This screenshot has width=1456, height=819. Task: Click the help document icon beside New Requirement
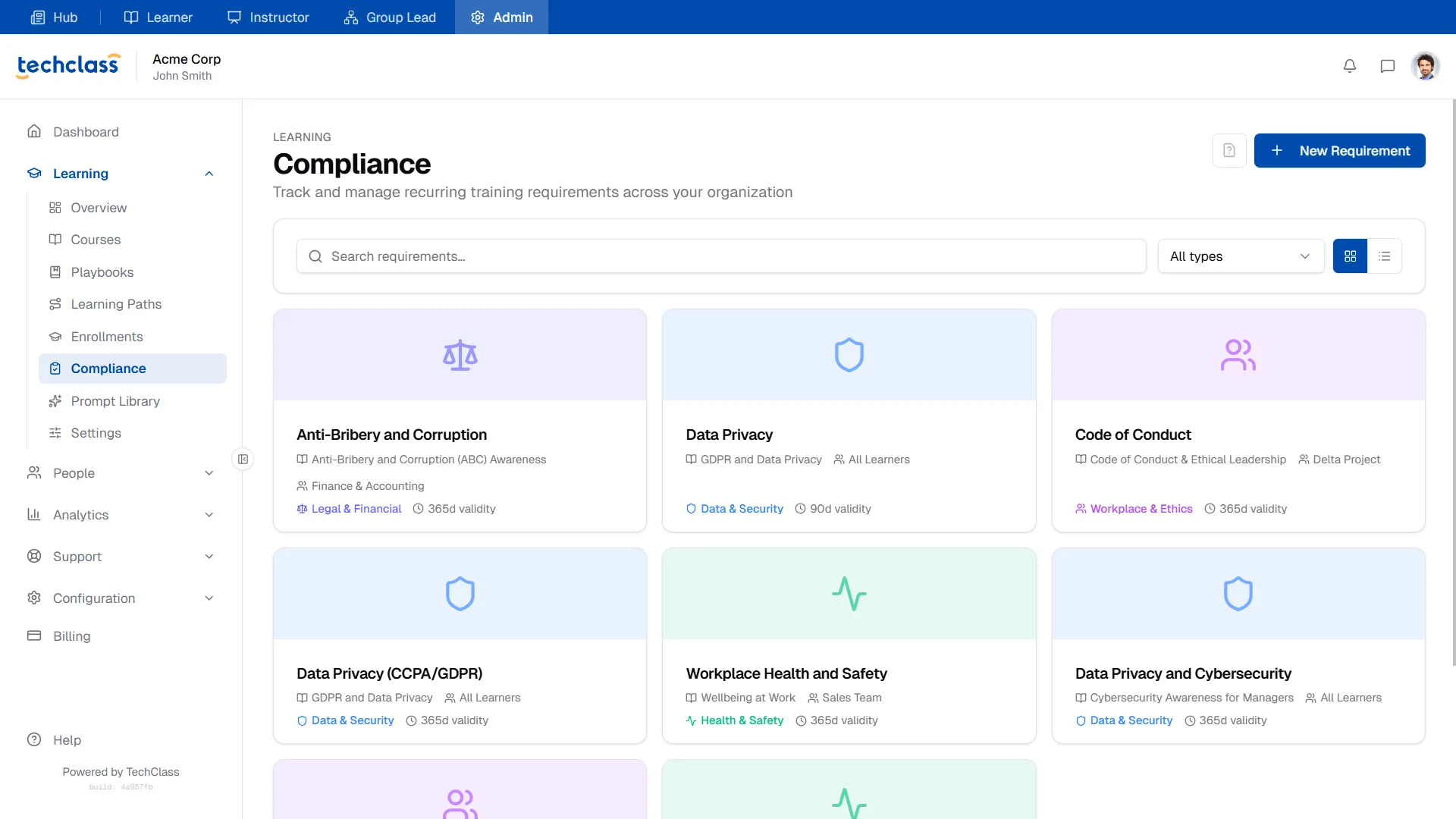[x=1229, y=150]
